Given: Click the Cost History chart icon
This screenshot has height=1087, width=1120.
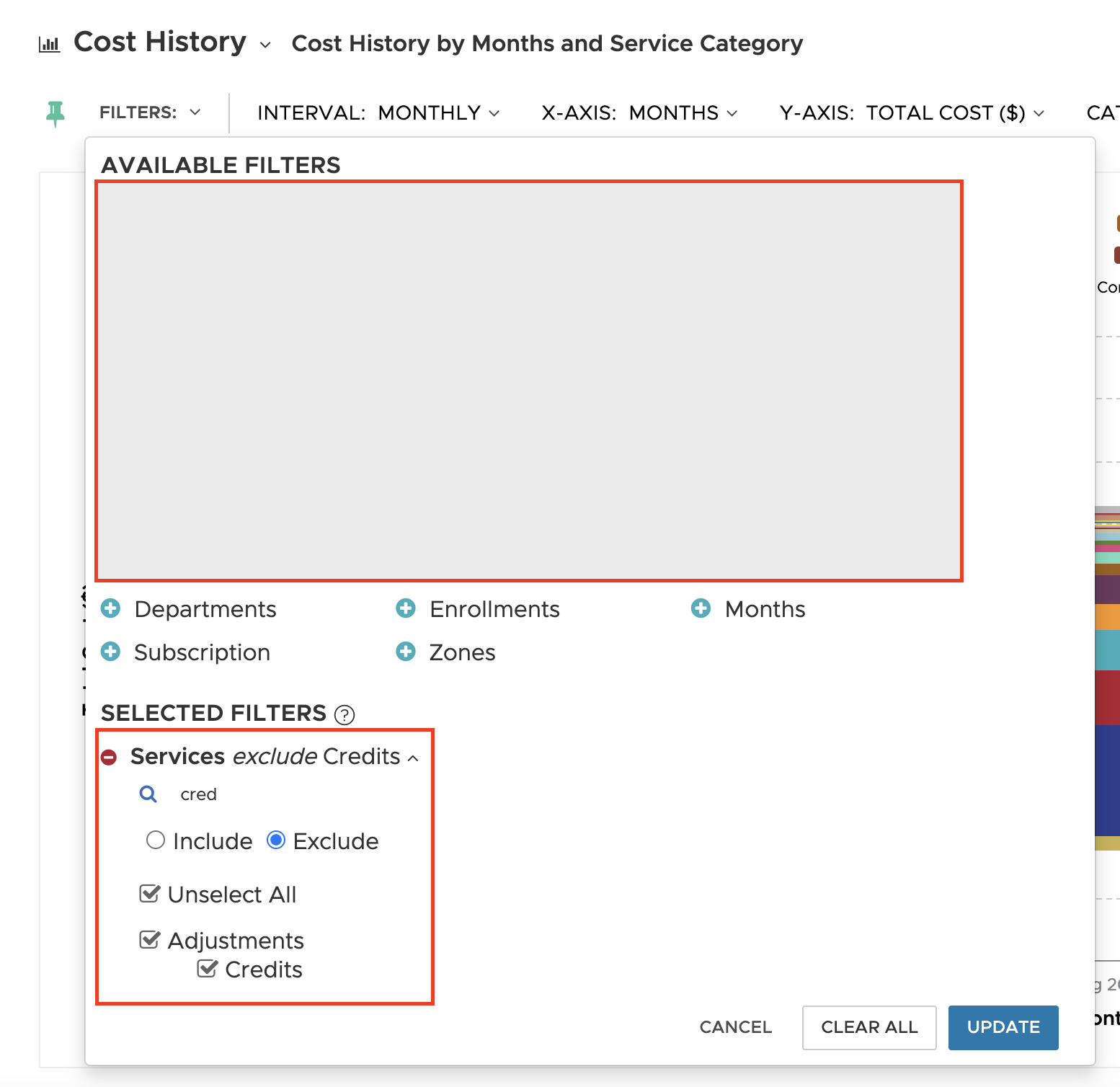Looking at the screenshot, I should (x=49, y=45).
